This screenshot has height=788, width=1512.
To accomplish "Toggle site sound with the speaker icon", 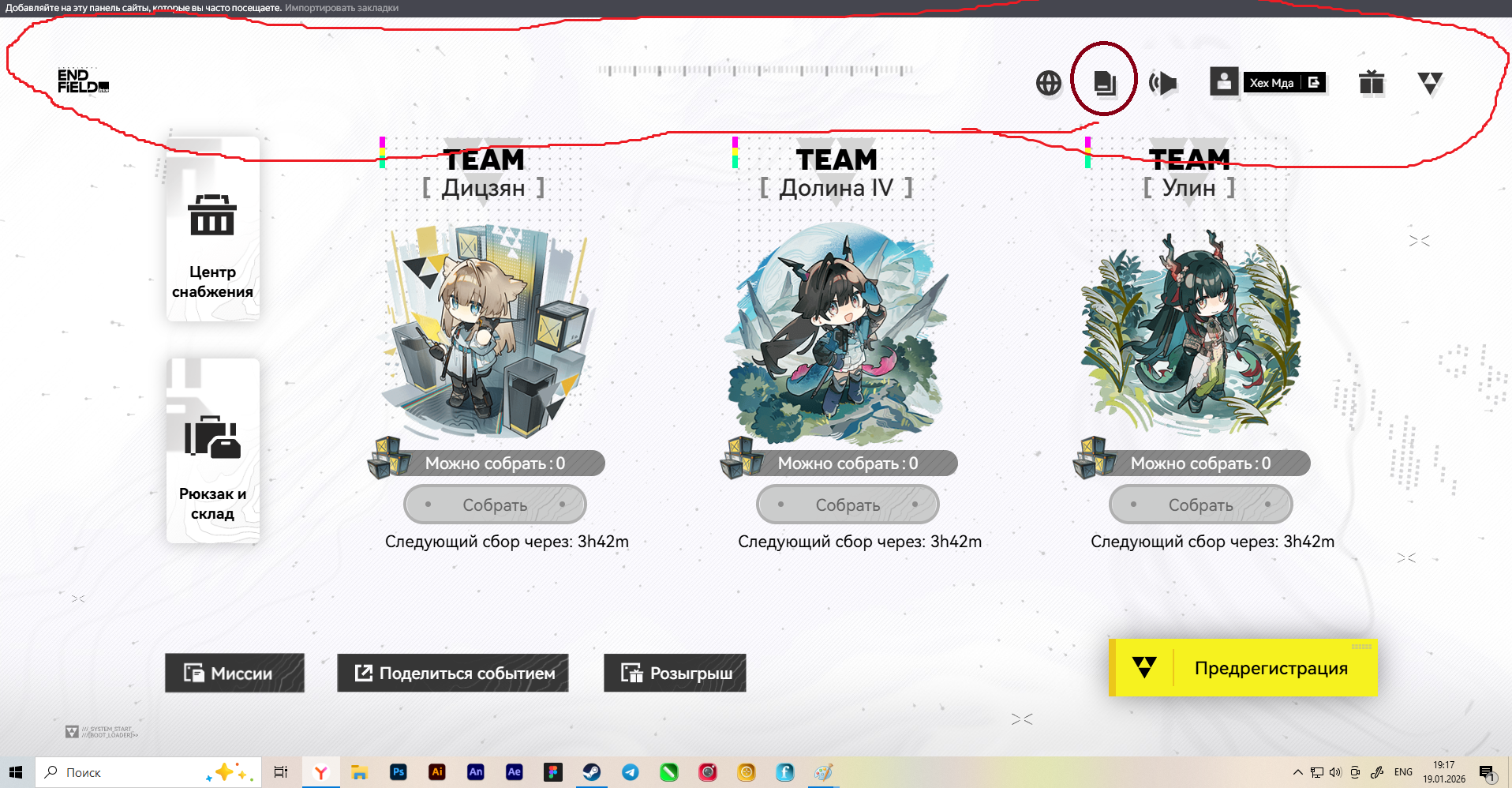I will tap(1163, 83).
